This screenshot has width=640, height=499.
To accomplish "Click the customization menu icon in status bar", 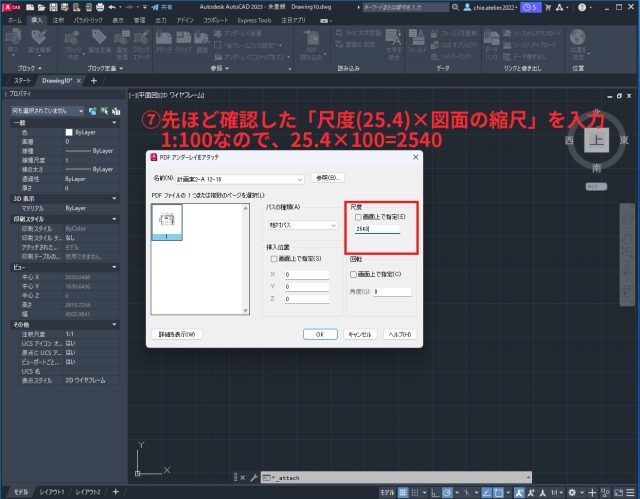I will pyautogui.click(x=631, y=492).
